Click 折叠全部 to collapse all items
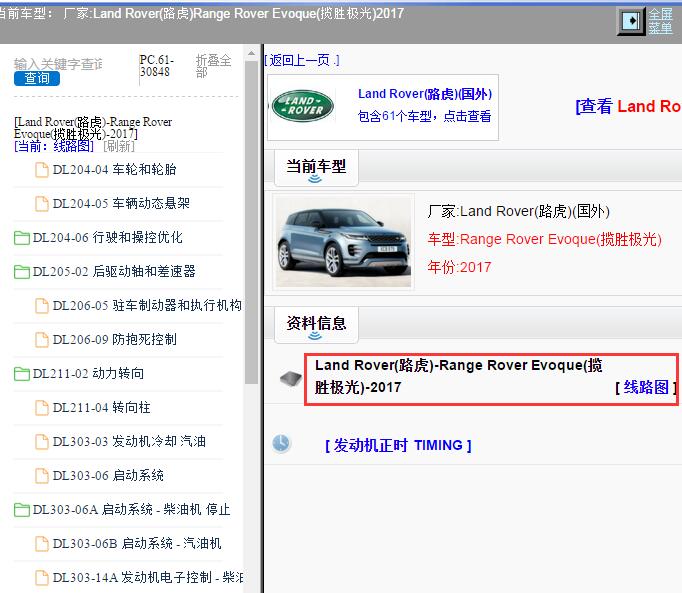 (x=213, y=66)
